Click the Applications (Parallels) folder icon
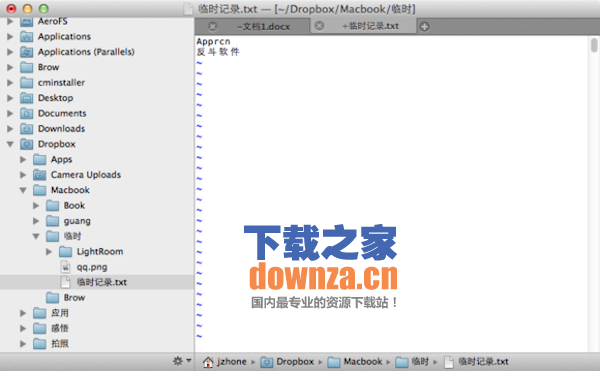This screenshot has width=600, height=371. [26, 52]
